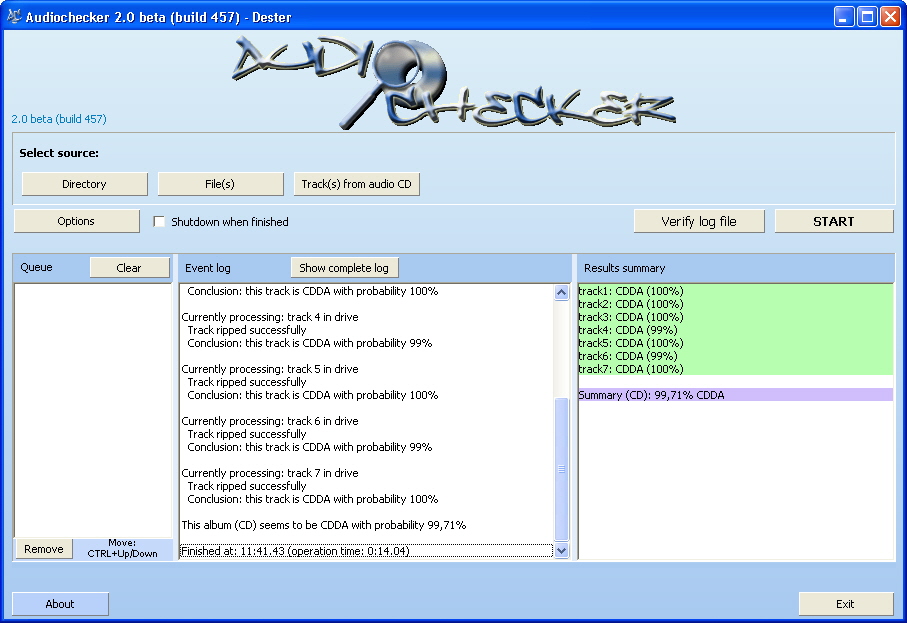The height and width of the screenshot is (623, 907).
Task: Open the Directory source picker
Action: (84, 184)
